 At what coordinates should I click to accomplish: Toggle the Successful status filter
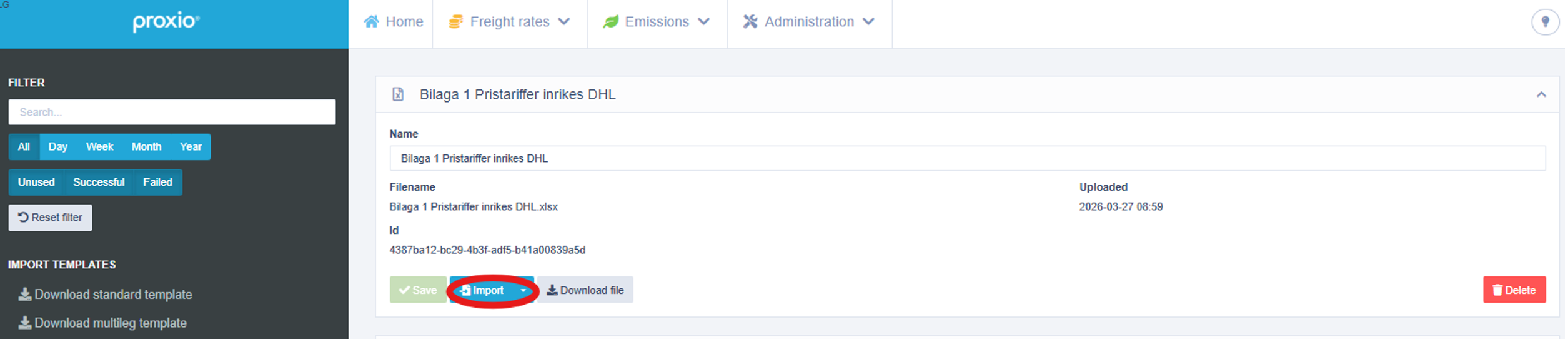[x=99, y=183]
